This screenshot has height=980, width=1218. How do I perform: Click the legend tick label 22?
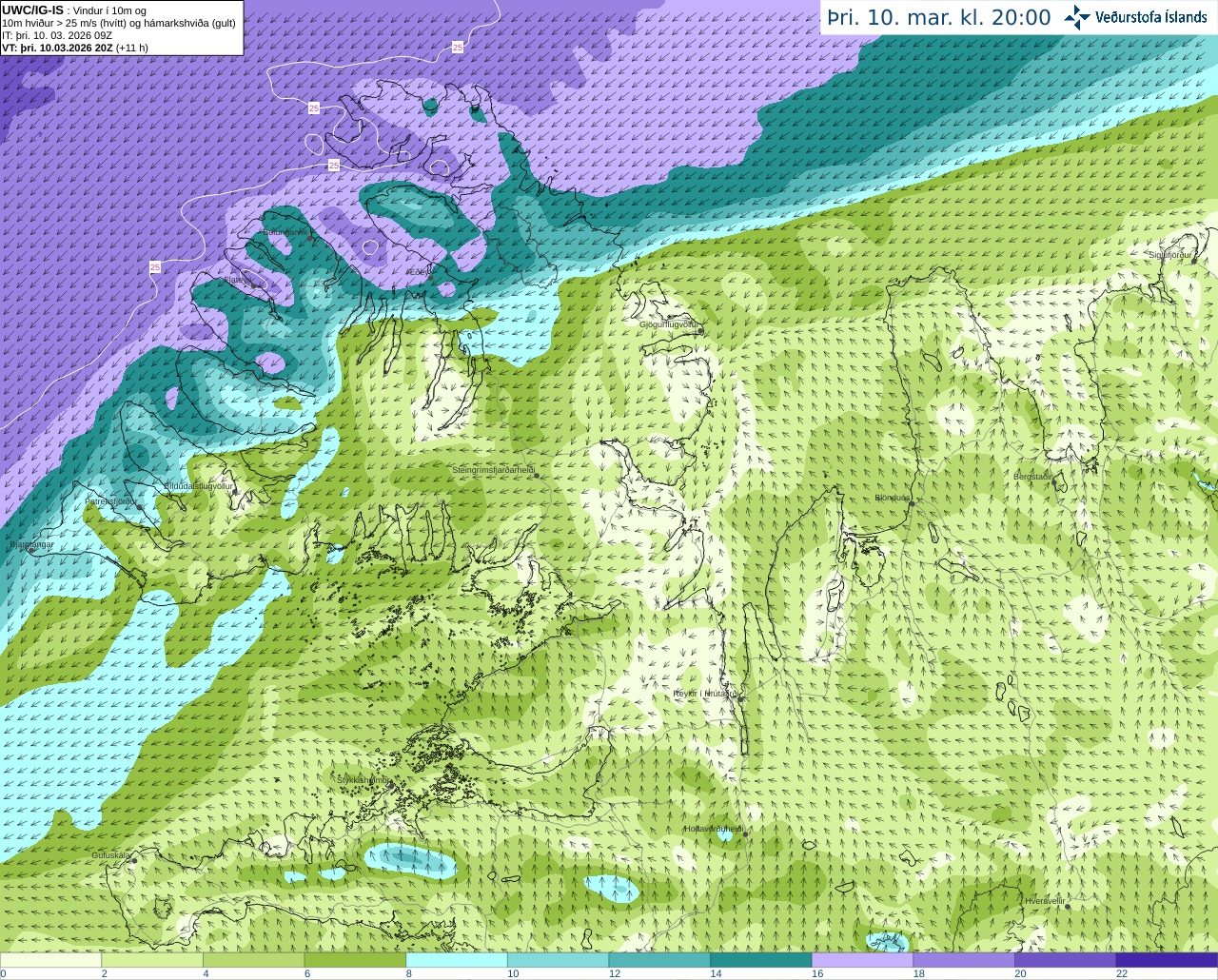point(1122,974)
